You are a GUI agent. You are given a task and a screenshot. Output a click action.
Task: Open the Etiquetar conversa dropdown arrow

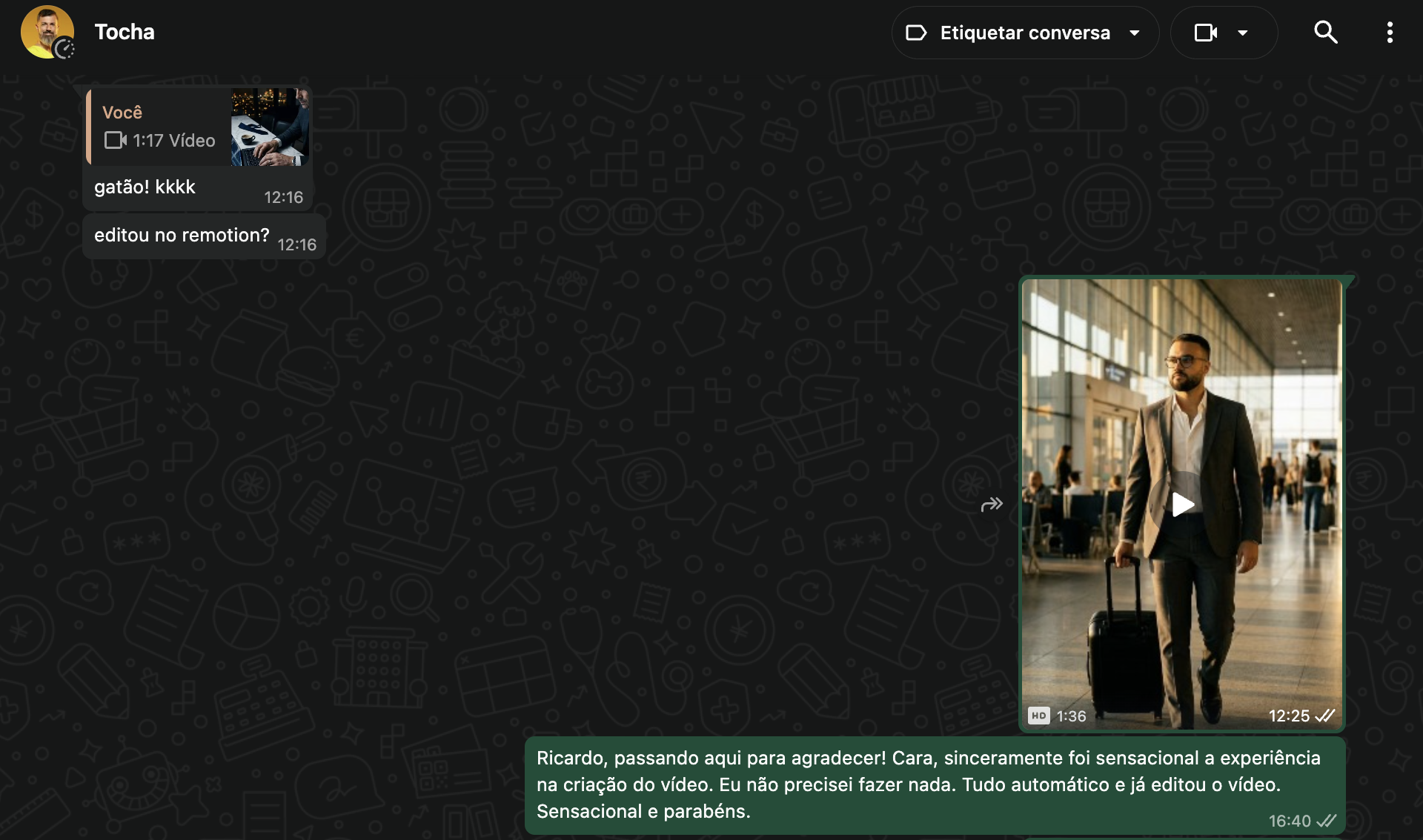pos(1135,33)
